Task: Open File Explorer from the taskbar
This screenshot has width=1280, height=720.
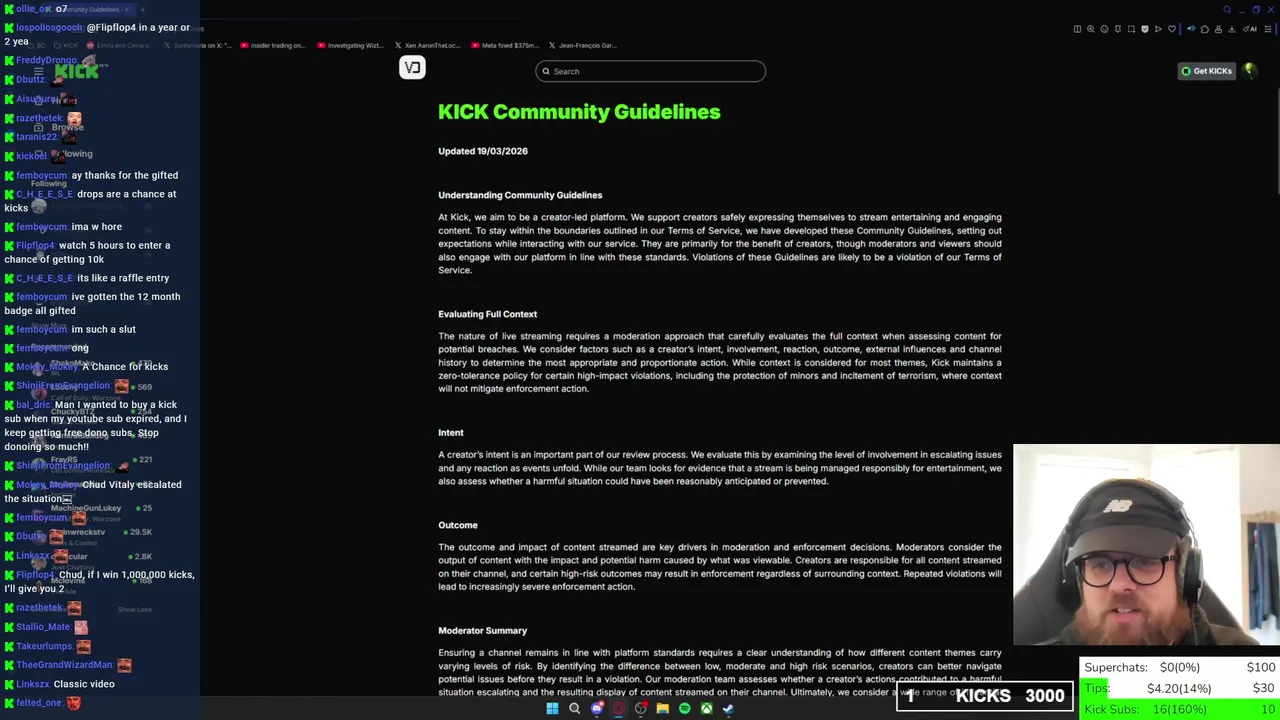Action: point(662,708)
